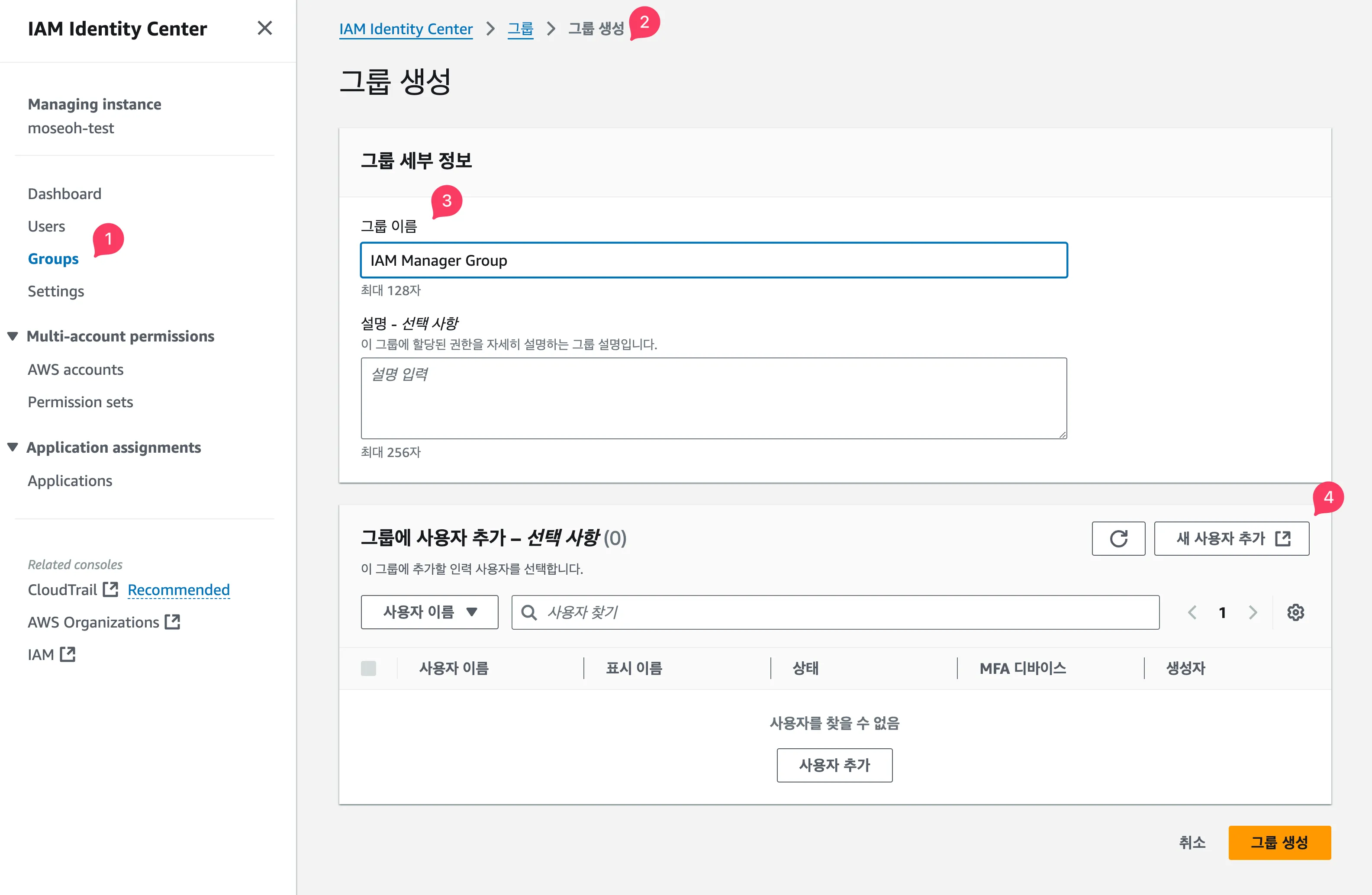Click the 그룹 생성 submit button
Screen dimensions: 1372x895
[1280, 842]
